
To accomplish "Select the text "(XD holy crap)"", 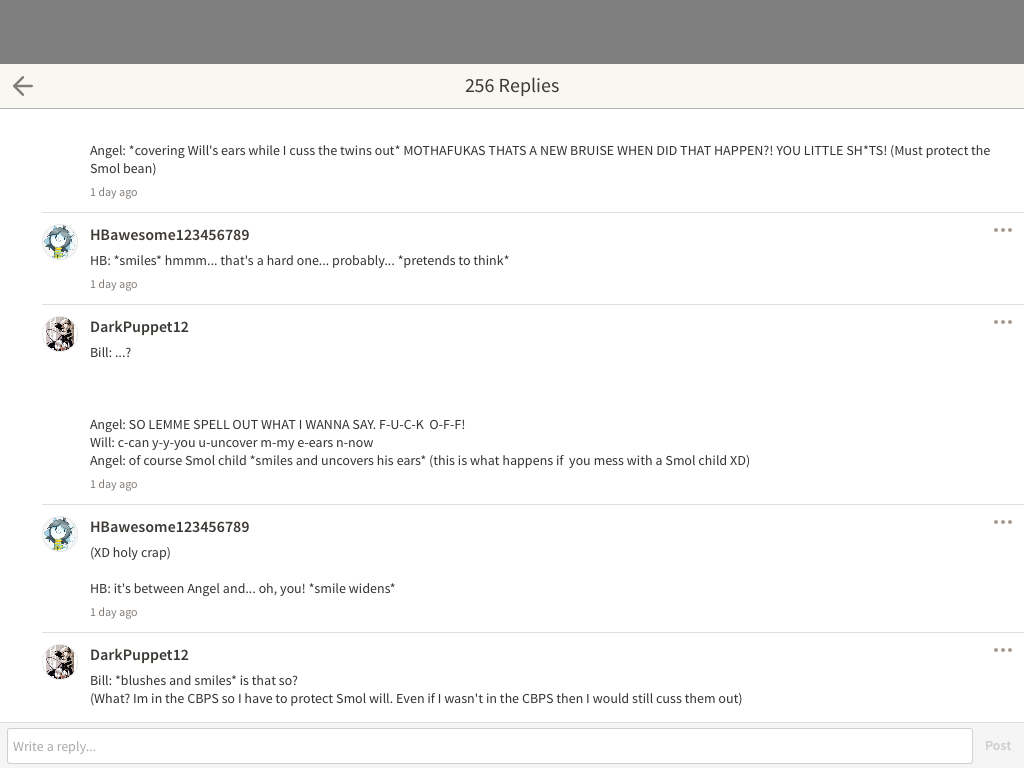I will click(x=131, y=552).
